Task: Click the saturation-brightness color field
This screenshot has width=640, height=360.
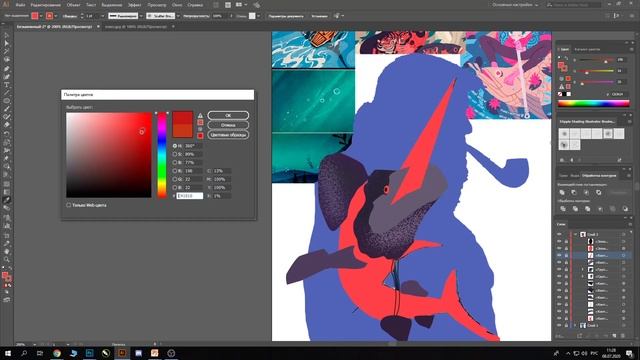Action: coord(109,155)
